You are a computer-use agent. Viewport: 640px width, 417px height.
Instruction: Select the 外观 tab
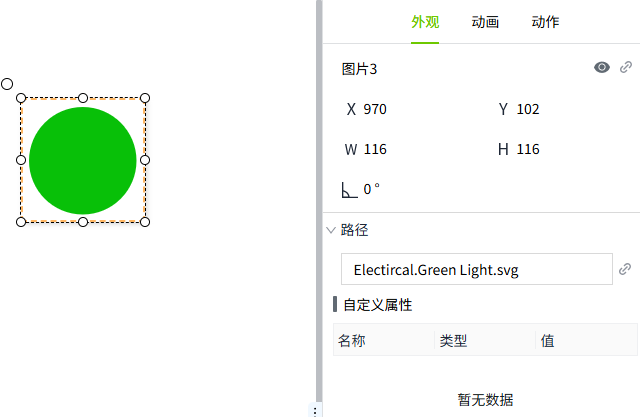[425, 22]
